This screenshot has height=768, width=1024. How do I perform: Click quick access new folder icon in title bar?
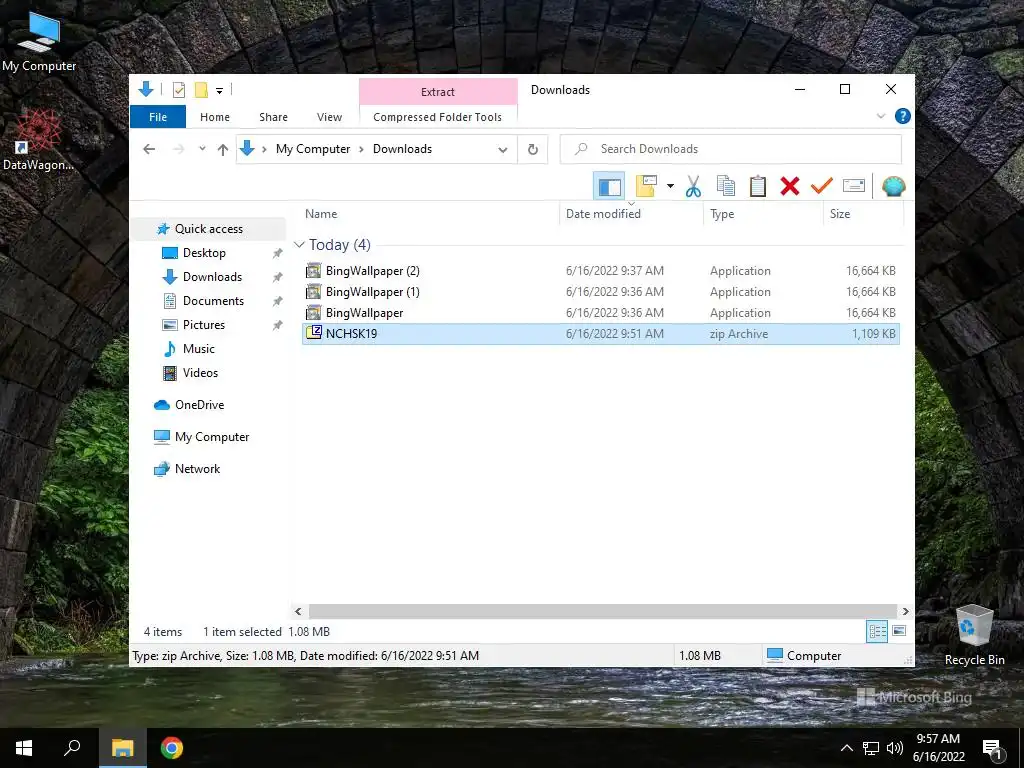point(201,90)
